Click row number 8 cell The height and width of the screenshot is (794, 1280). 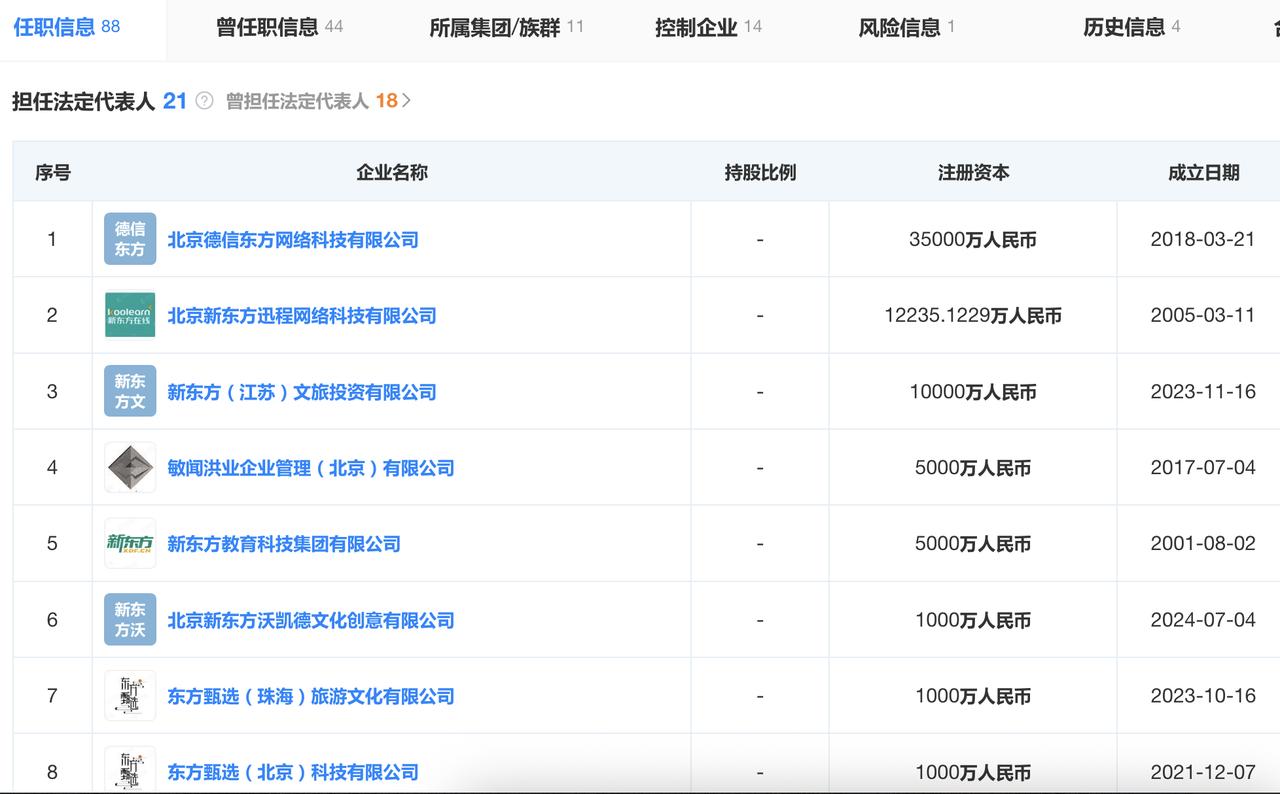click(52, 764)
